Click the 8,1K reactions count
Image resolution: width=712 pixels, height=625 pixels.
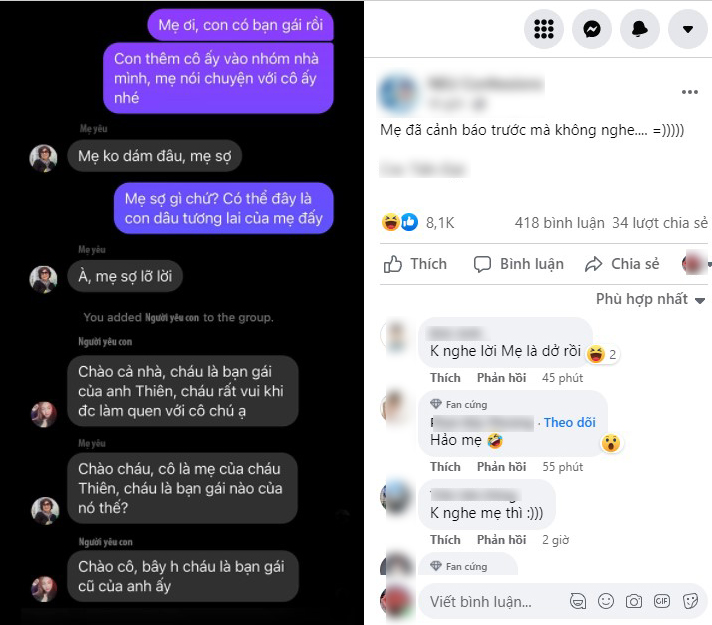pyautogui.click(x=440, y=223)
